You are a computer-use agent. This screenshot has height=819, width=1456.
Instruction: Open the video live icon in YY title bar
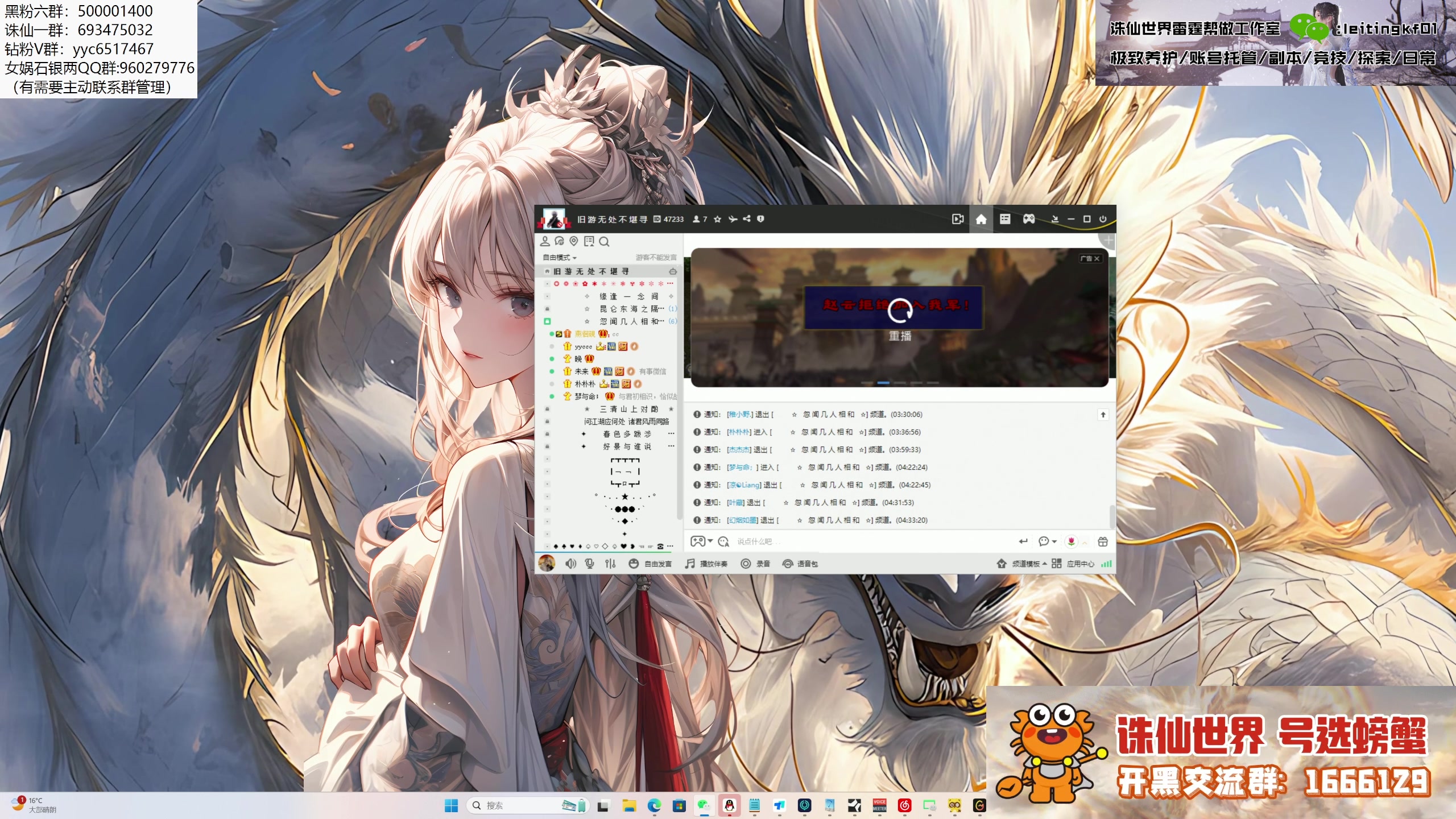(x=958, y=219)
